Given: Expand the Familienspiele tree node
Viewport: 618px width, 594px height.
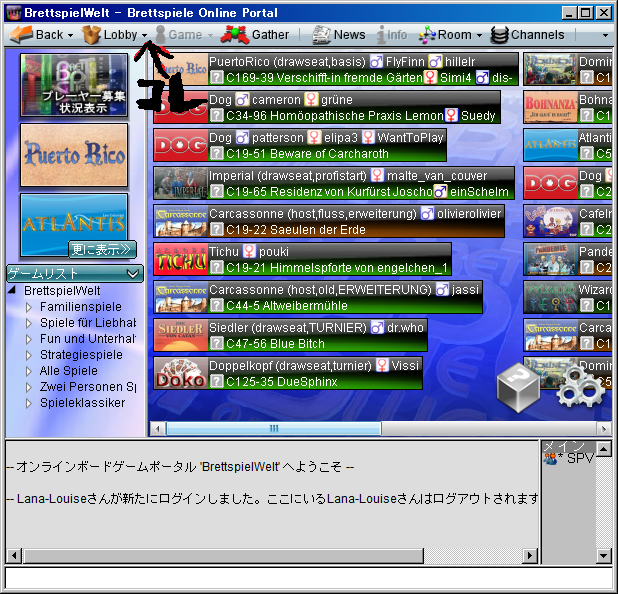Looking at the screenshot, I should [x=29, y=307].
